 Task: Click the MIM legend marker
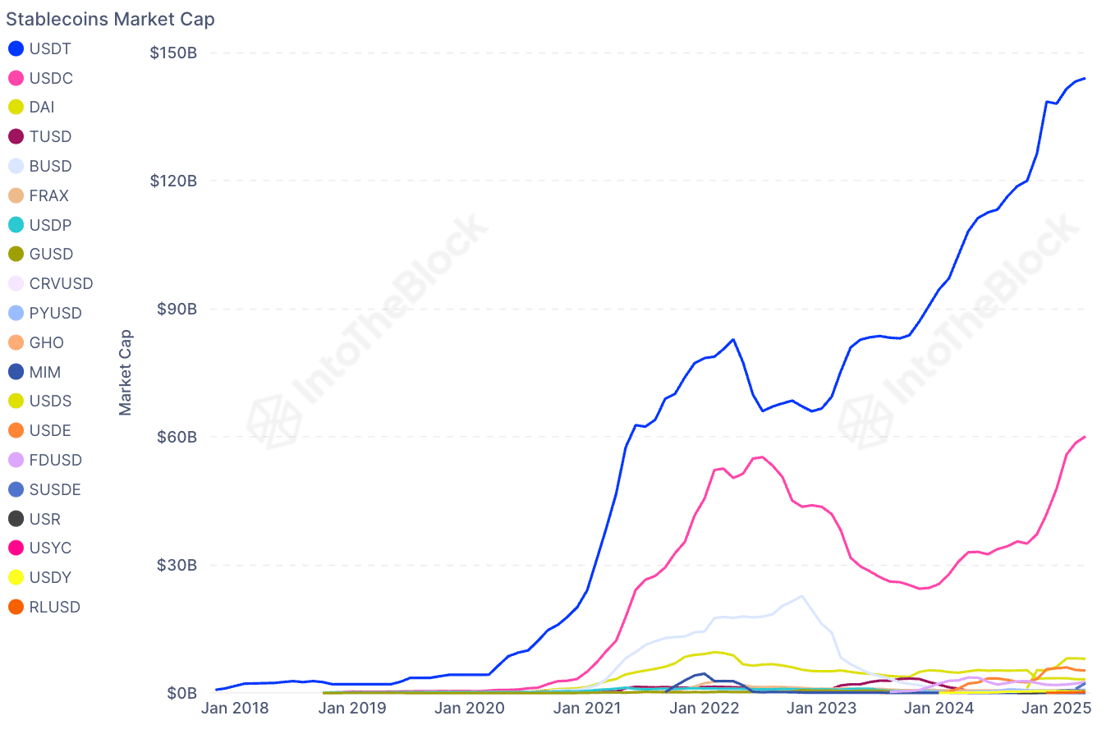click(x=16, y=372)
